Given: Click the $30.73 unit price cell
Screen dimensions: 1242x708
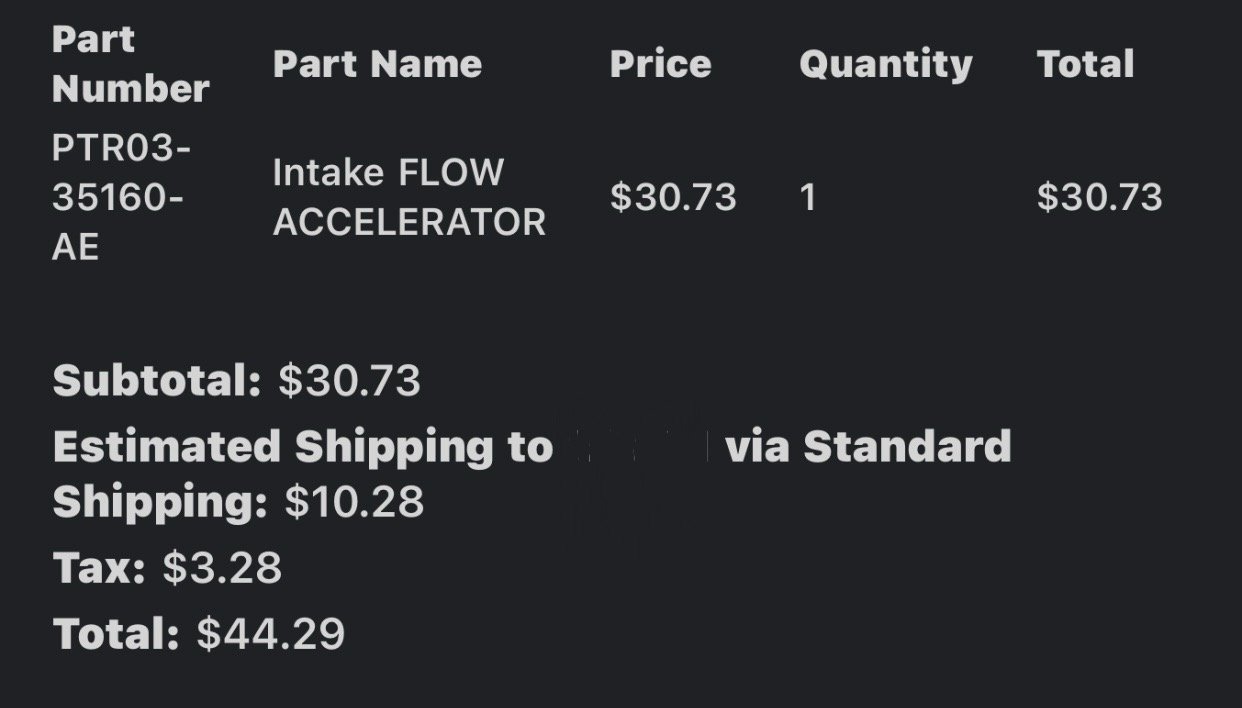Looking at the screenshot, I should pos(673,197).
